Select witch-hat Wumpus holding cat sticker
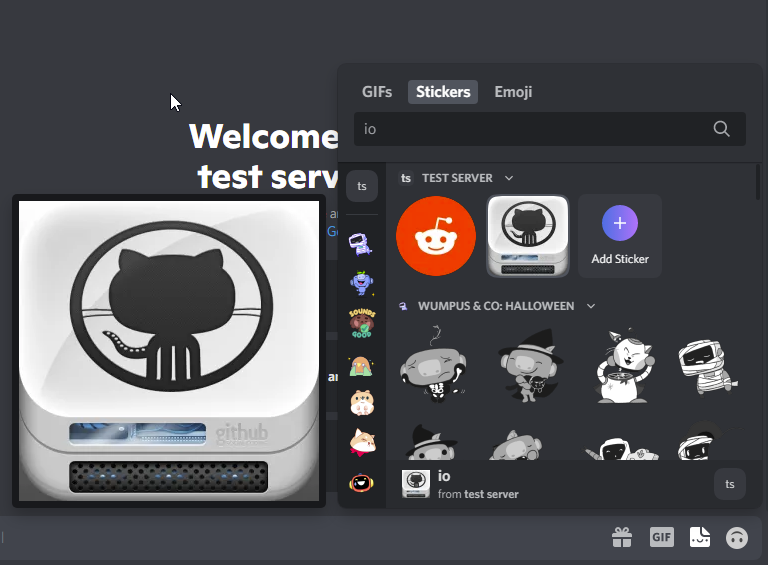The image size is (768, 565). click(x=530, y=366)
